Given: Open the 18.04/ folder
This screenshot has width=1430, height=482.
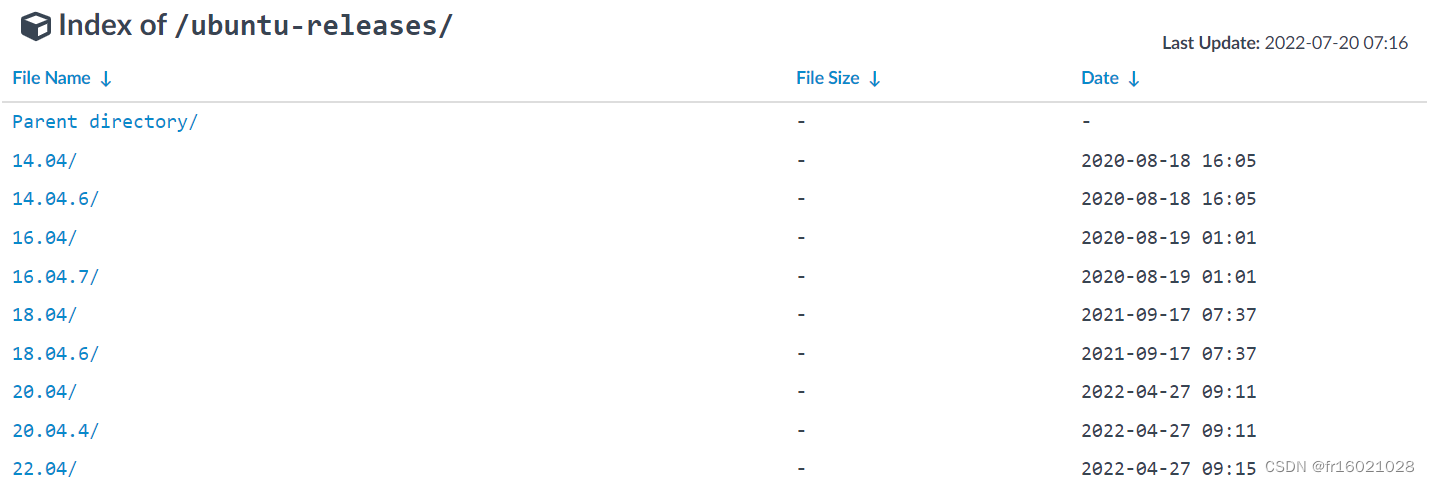Looking at the screenshot, I should [44, 314].
